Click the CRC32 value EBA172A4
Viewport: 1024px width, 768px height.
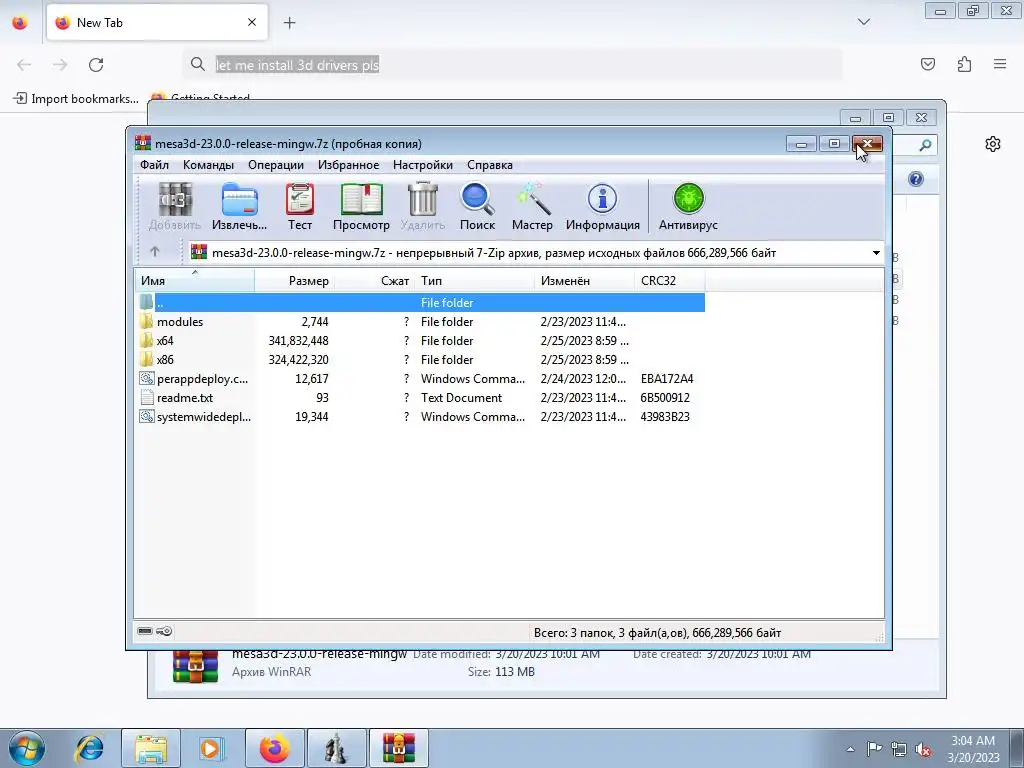coord(667,378)
